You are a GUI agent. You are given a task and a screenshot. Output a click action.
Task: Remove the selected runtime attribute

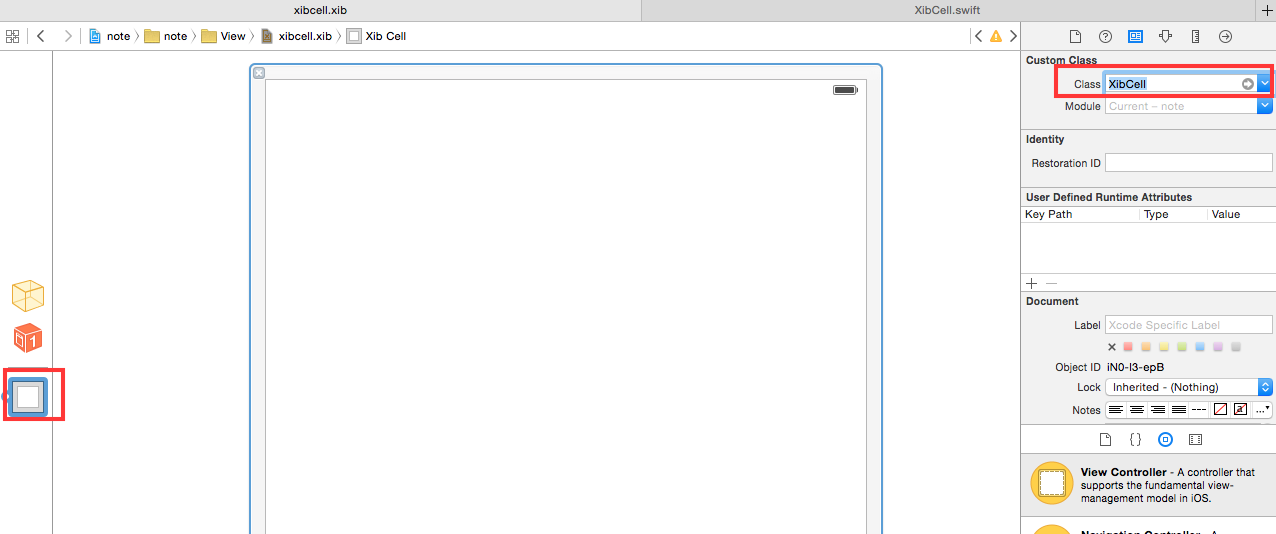(x=1051, y=284)
